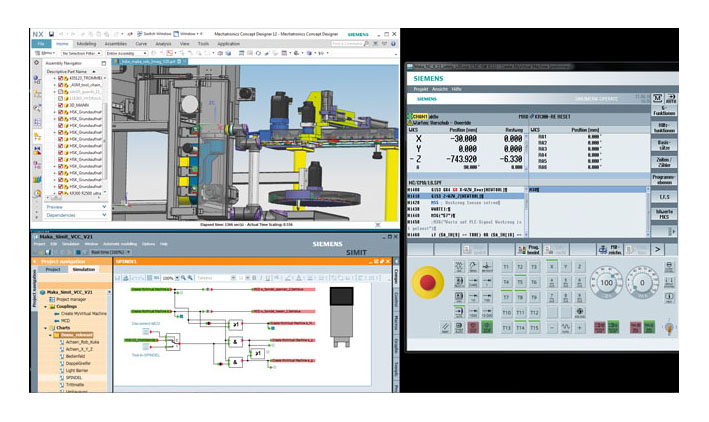Click the Istwerte MKS softkey
709x422 pixels.
[664, 214]
